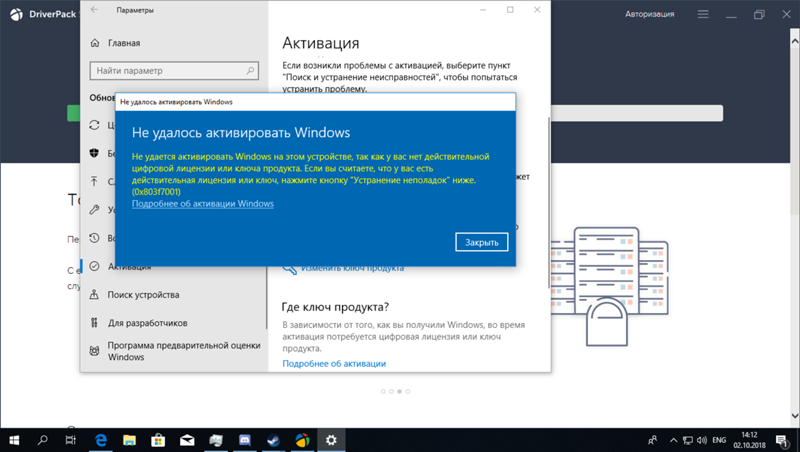Open the DriverPack hamburger menu
Image resolution: width=800 pixels, height=452 pixels.
click(703, 14)
